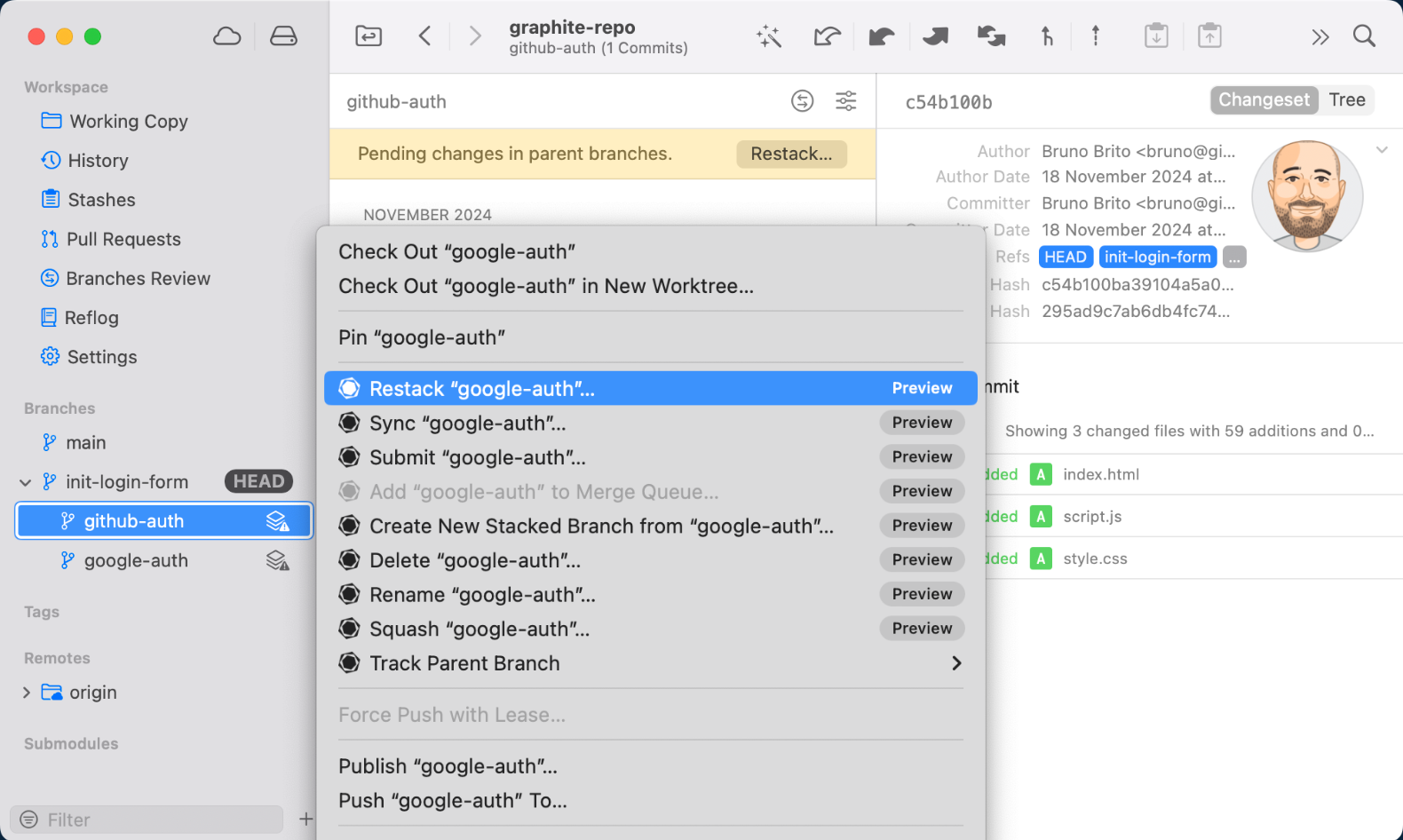Expand the toolbar overflow chevrons

[1320, 36]
